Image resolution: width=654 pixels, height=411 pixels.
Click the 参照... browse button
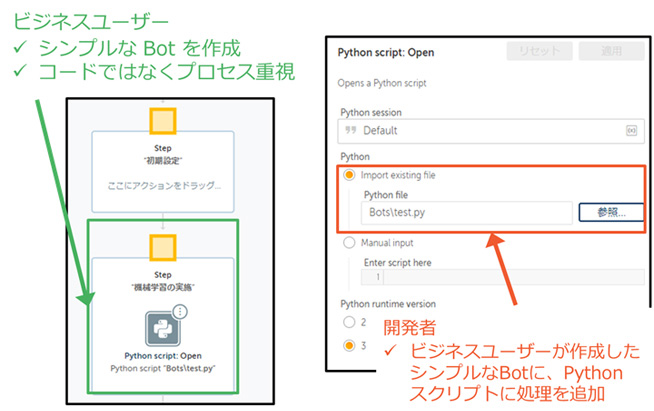[x=608, y=213]
